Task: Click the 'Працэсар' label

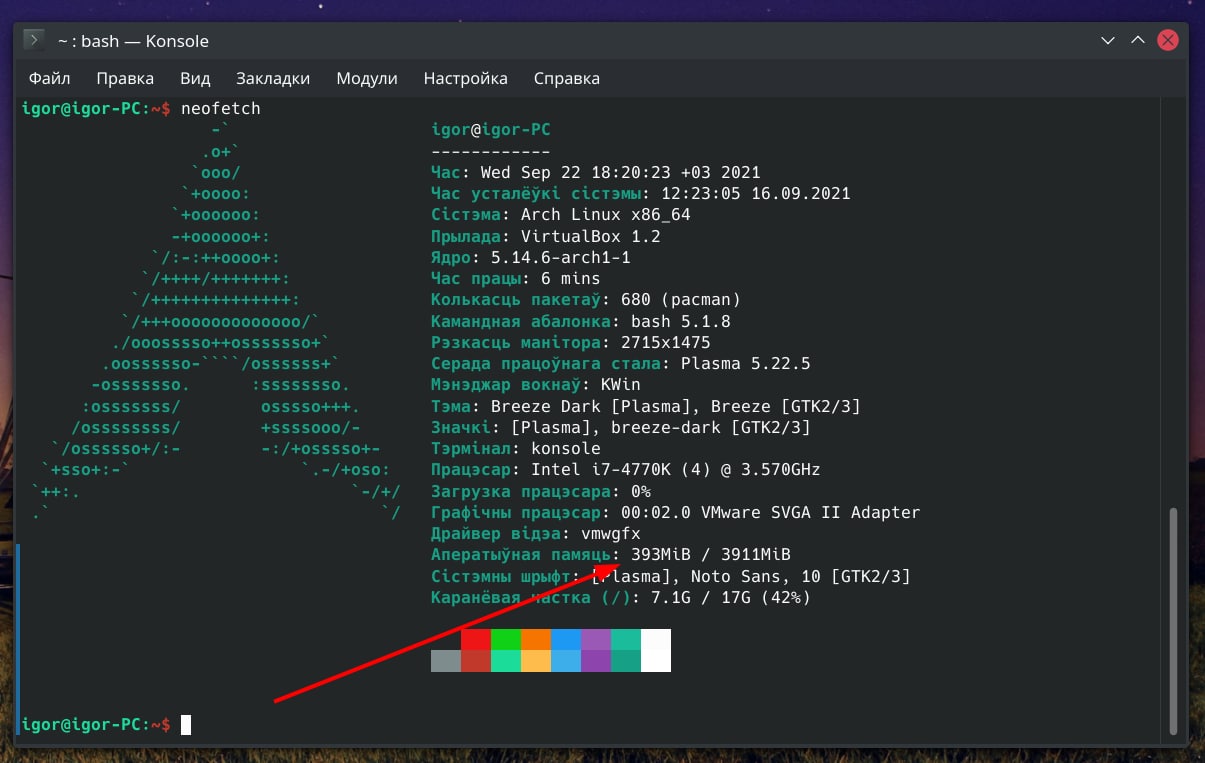Action: [x=471, y=469]
